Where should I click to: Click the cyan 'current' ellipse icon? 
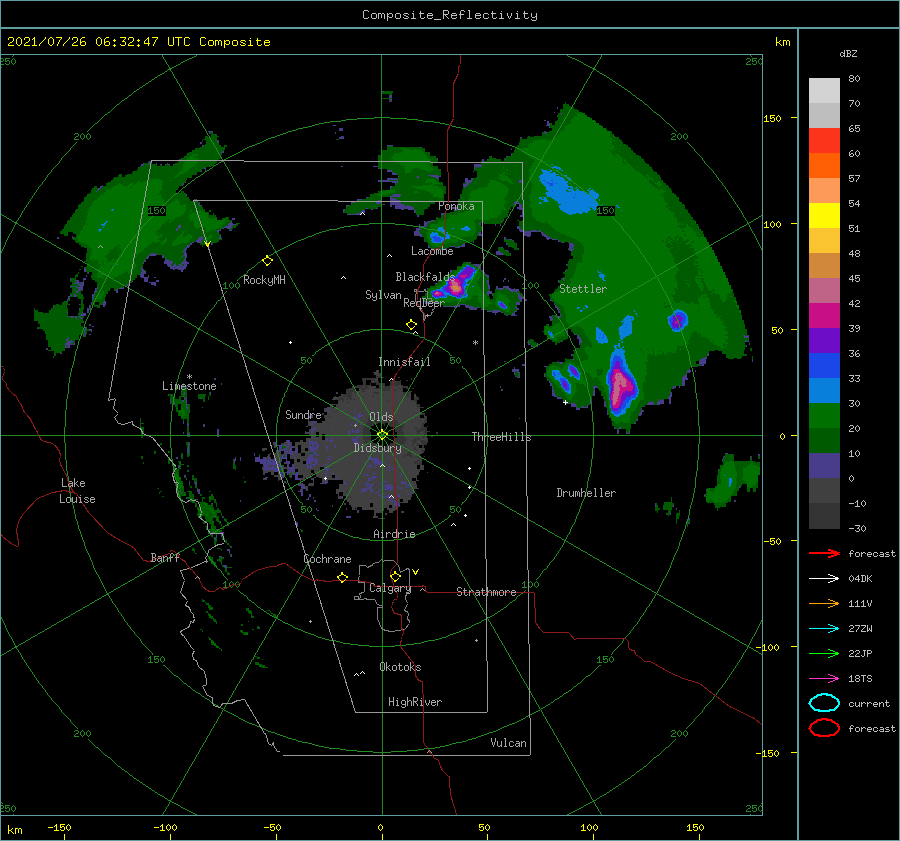824,703
